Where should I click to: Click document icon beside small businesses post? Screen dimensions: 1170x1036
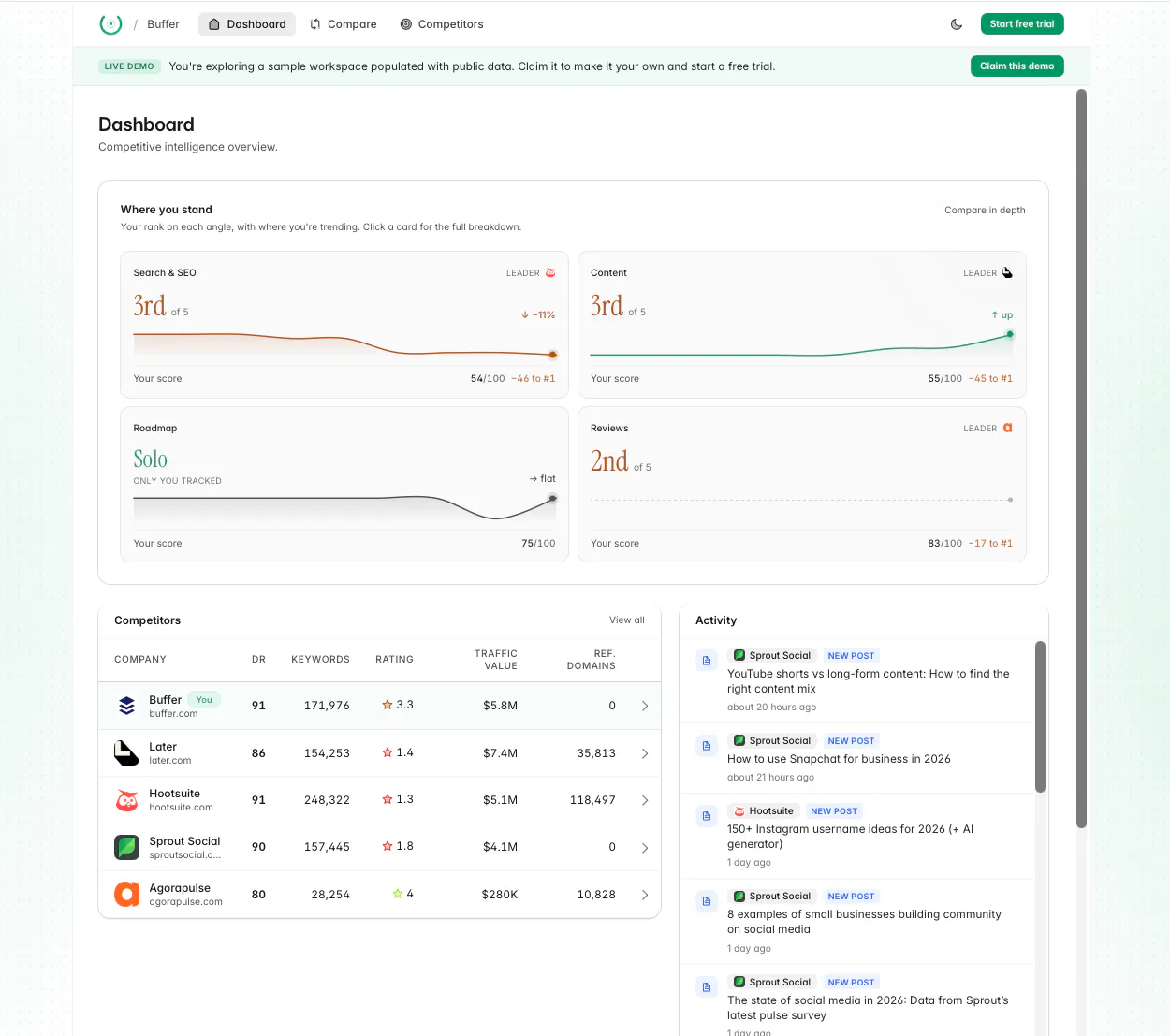(x=707, y=901)
